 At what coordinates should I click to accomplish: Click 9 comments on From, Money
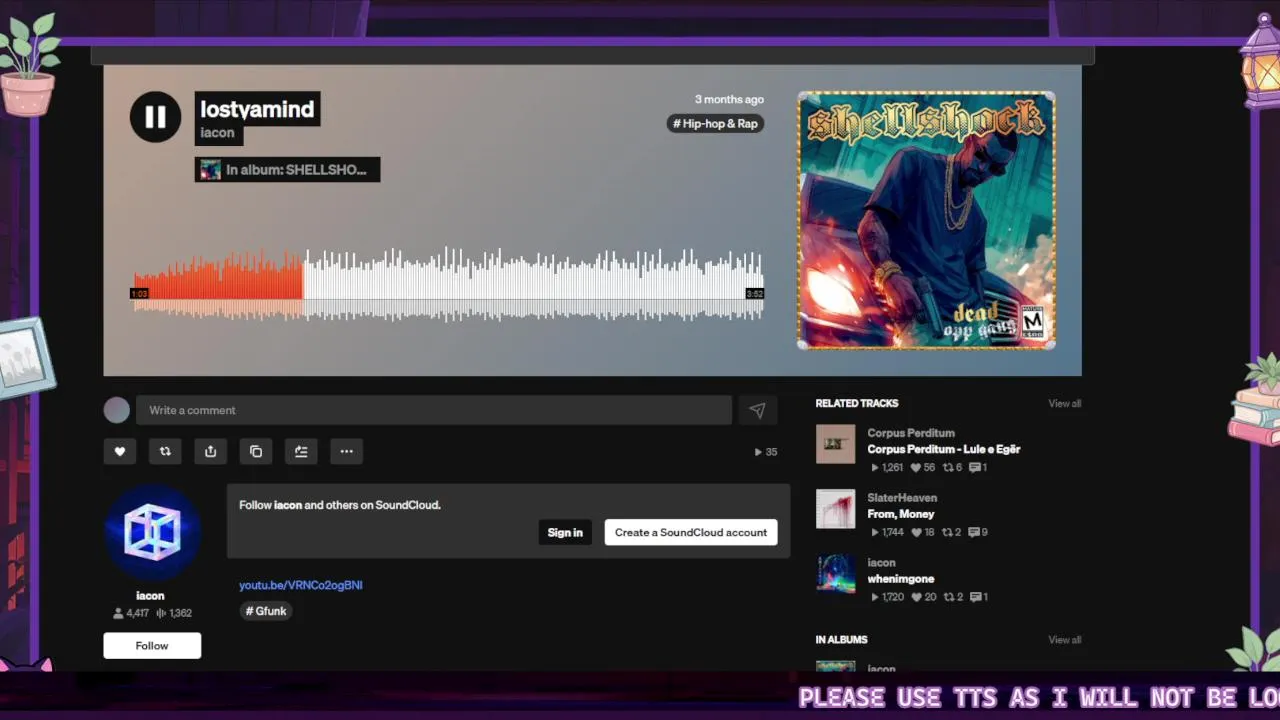[978, 533]
